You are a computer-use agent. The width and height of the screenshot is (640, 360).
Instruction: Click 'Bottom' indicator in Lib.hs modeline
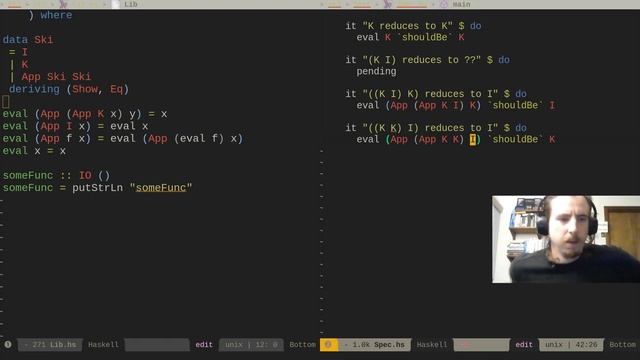[x=302, y=344]
